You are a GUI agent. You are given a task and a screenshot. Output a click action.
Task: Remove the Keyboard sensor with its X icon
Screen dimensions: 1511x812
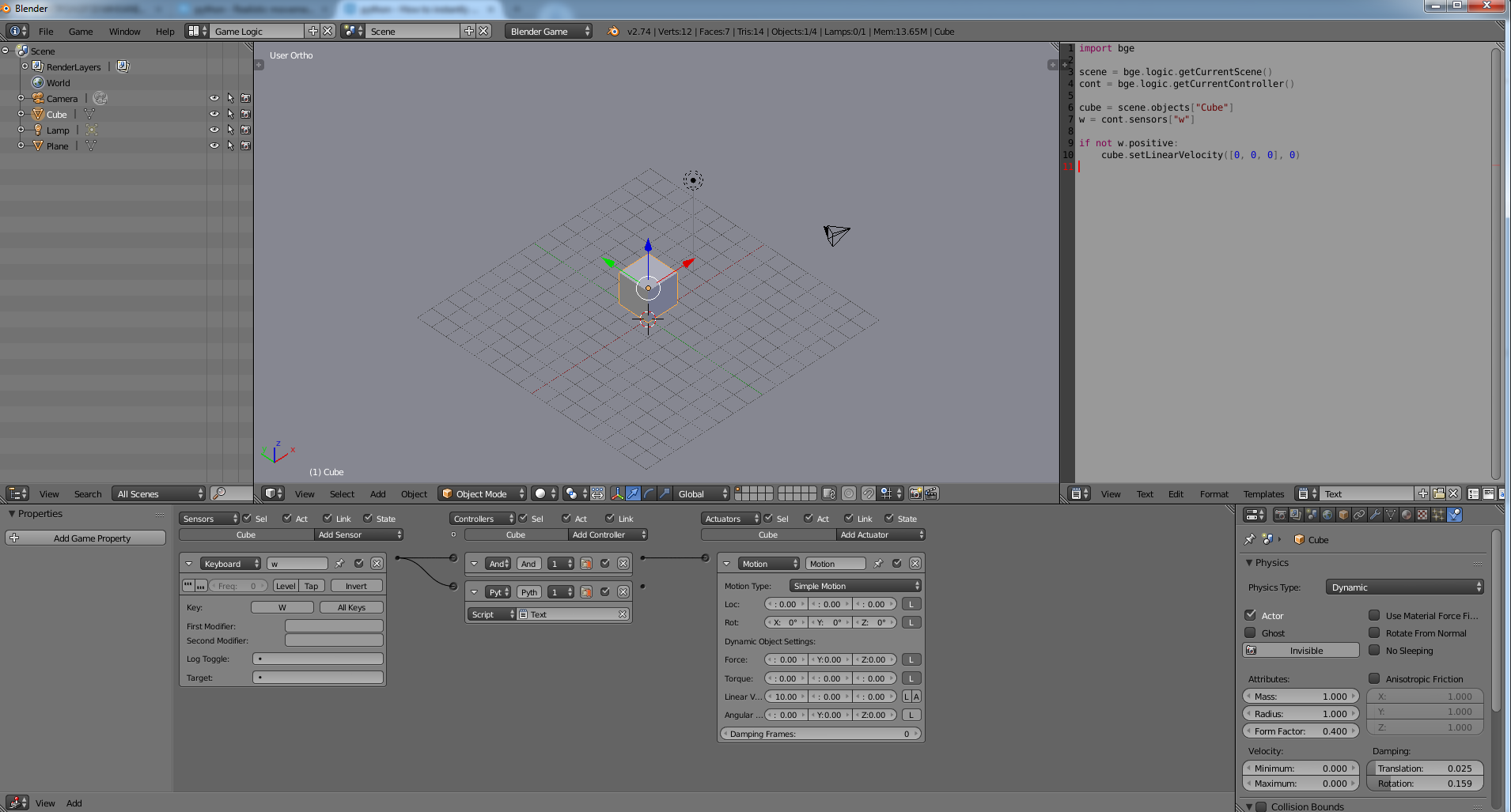377,564
